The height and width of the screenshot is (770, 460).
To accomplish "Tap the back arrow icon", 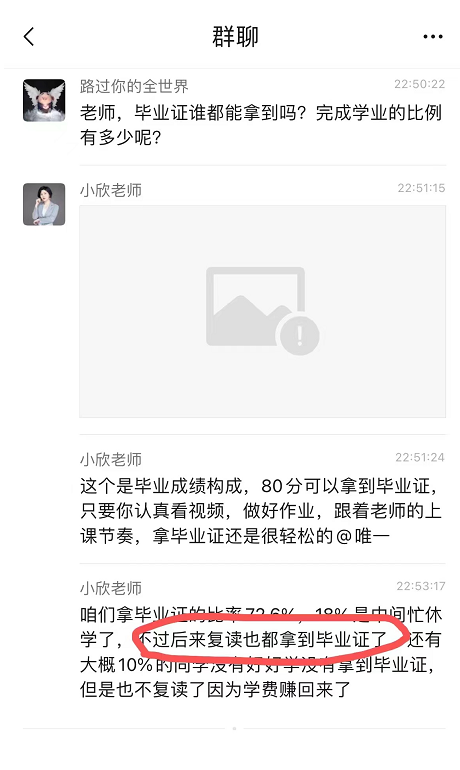I will click(x=29, y=37).
